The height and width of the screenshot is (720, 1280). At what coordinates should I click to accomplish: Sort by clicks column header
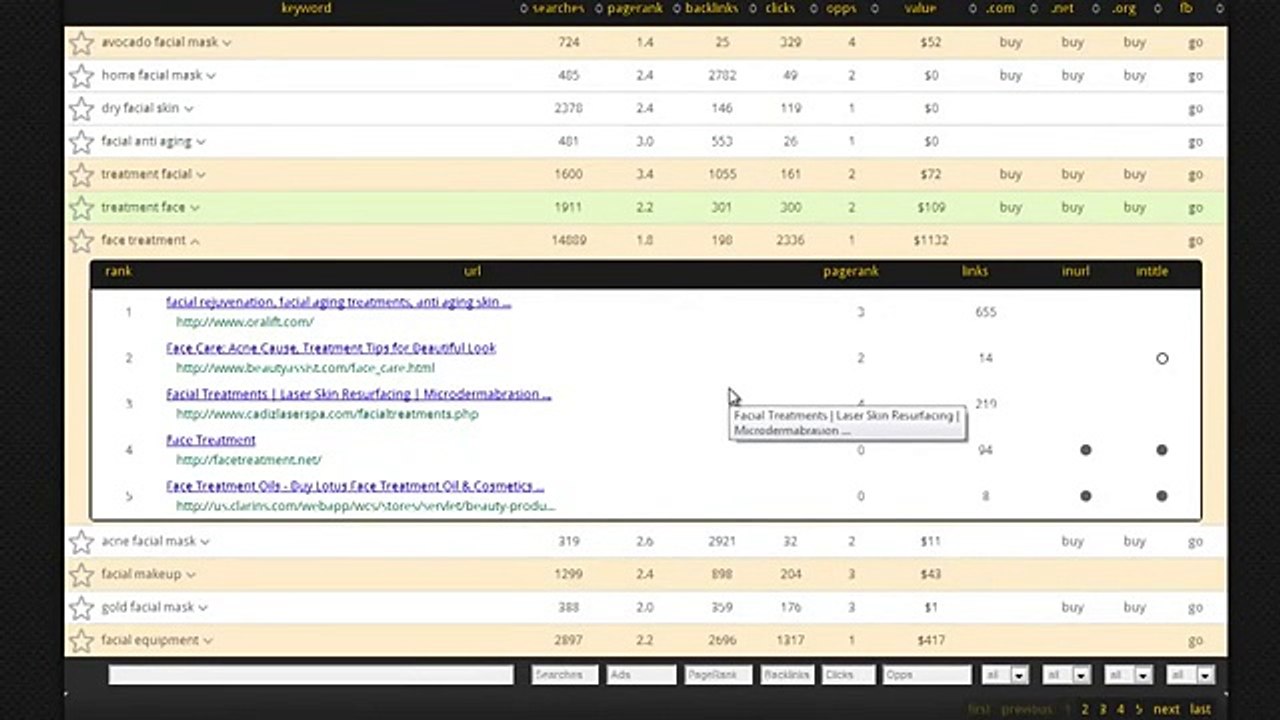780,8
